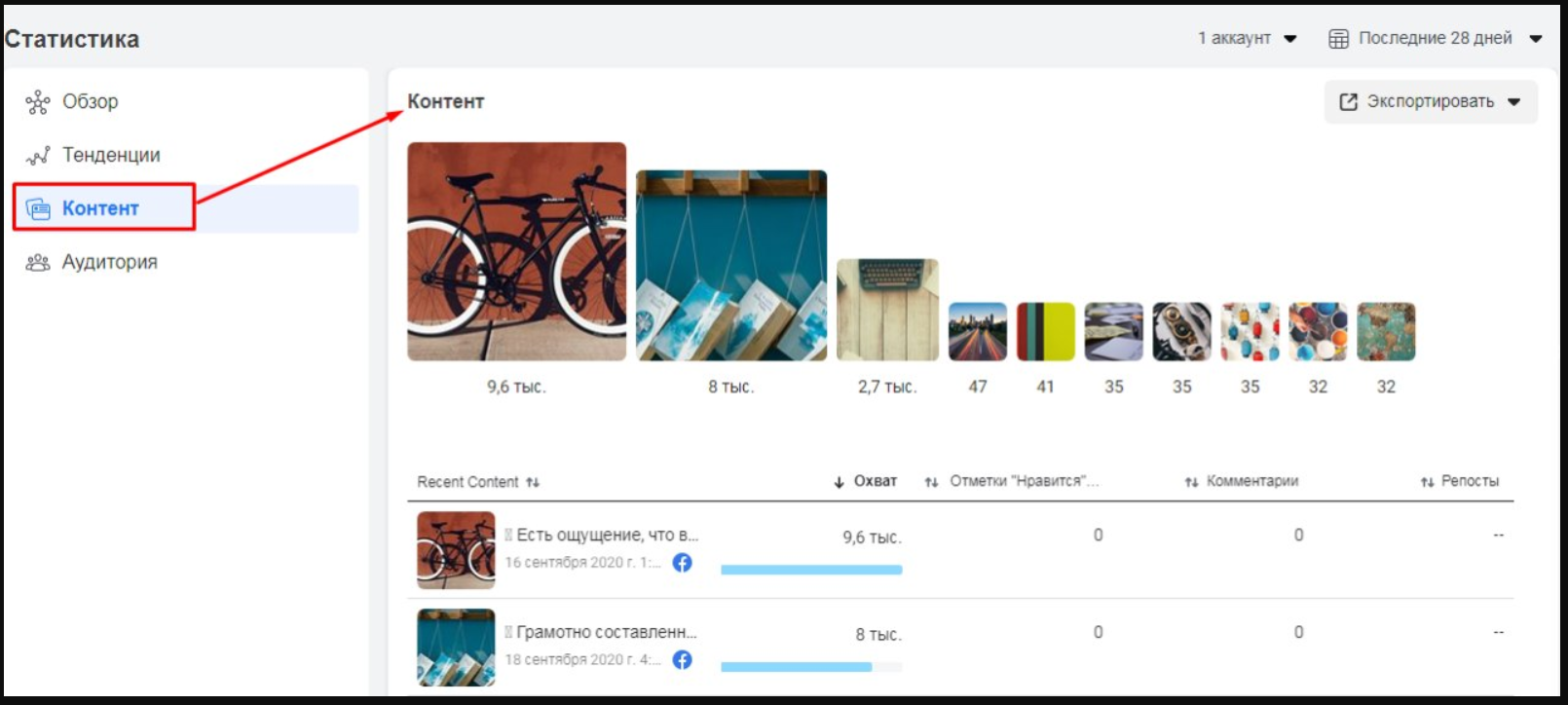Viewport: 1568px width, 705px height.
Task: Click the Аудитория people icon
Action: coord(38,262)
